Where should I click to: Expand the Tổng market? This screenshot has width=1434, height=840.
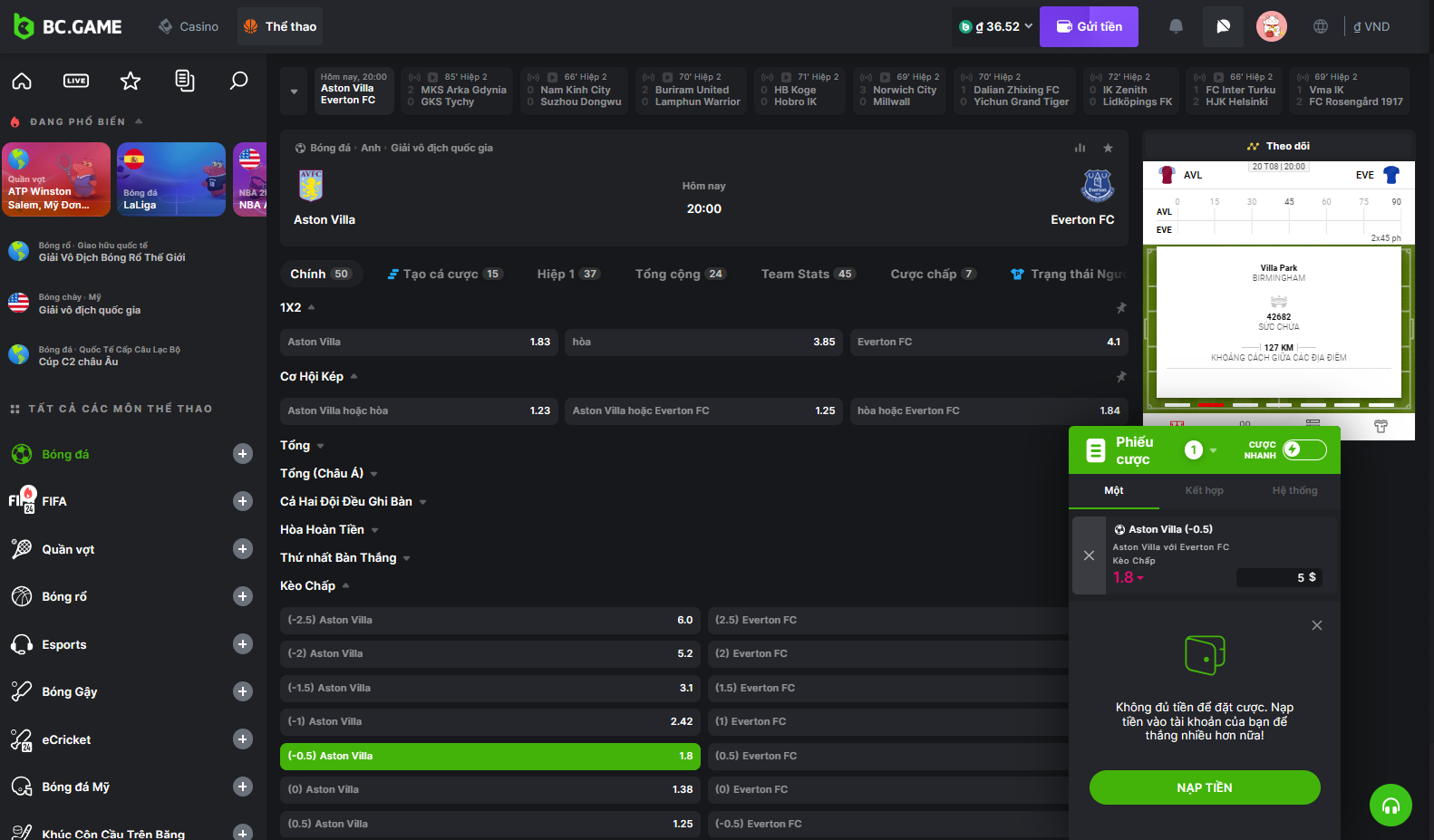pyautogui.click(x=302, y=445)
